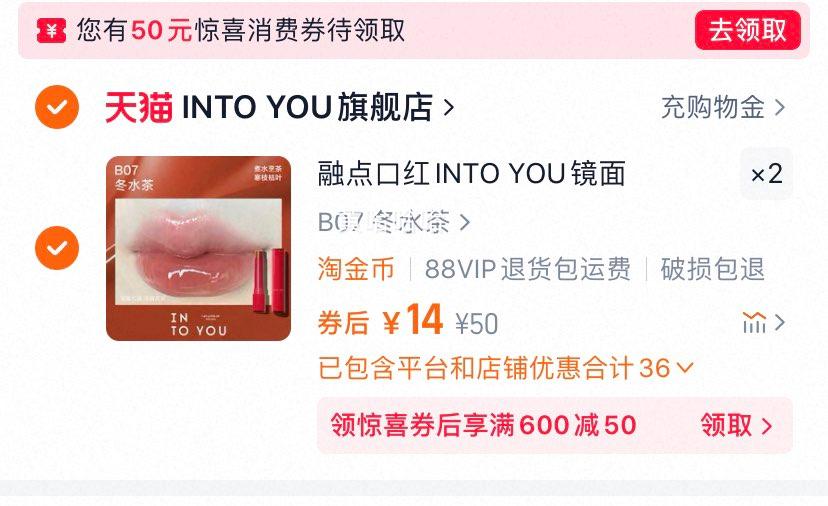Click the 去领取 button
The image size is (828, 506).
pyautogui.click(x=747, y=30)
